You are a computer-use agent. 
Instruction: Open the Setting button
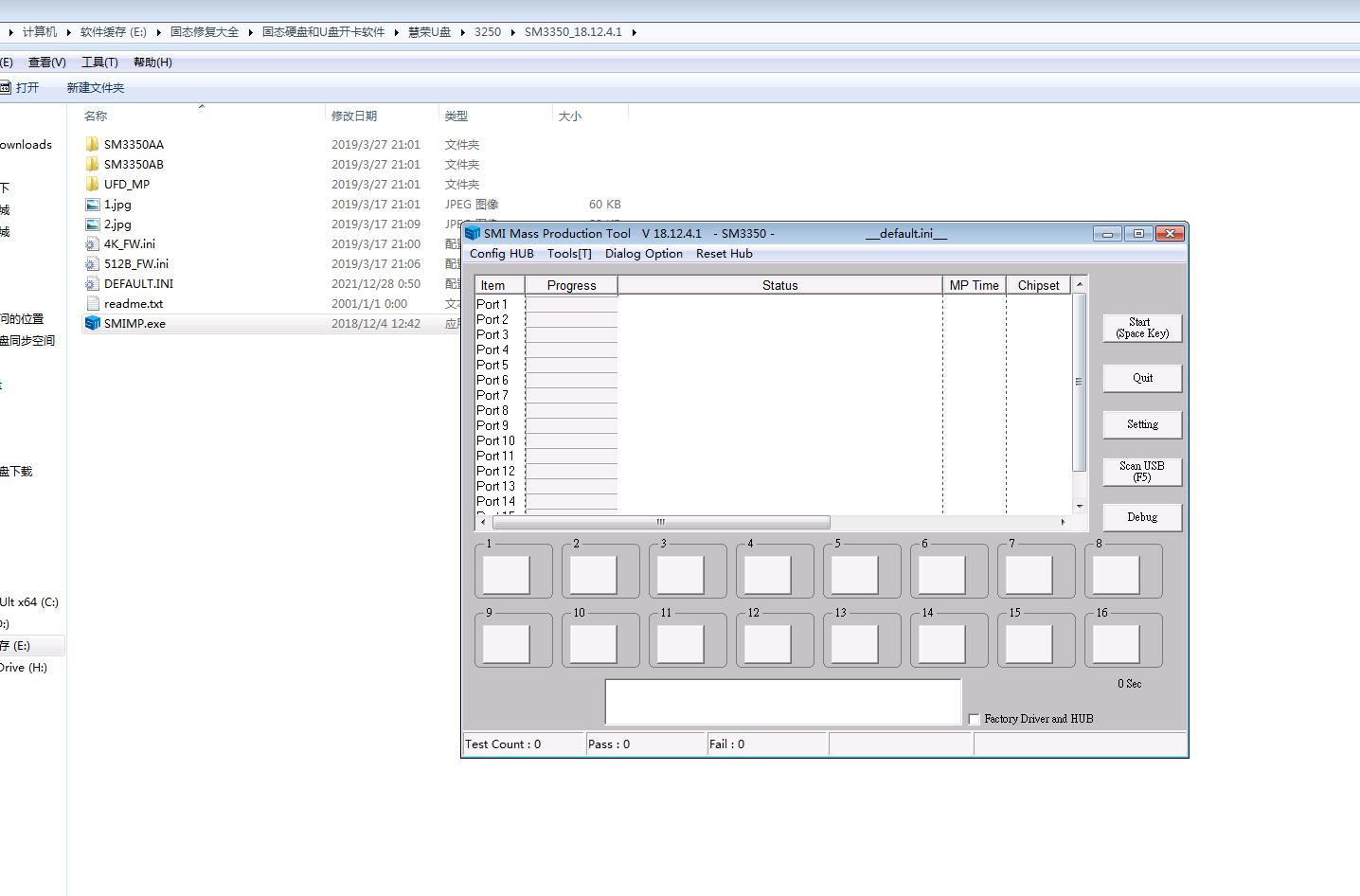[1142, 425]
